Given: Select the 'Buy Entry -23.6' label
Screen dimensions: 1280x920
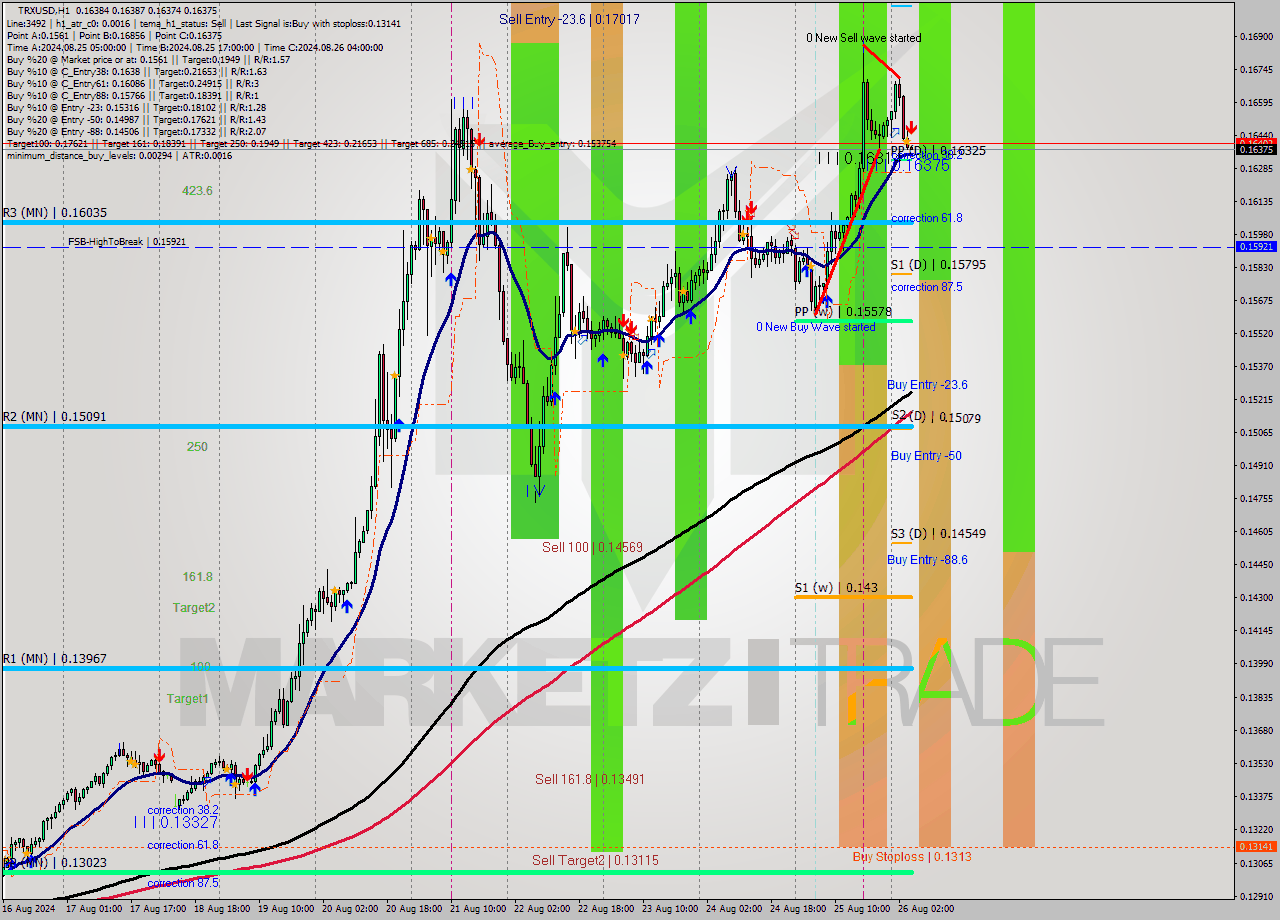Looking at the screenshot, I should [927, 385].
